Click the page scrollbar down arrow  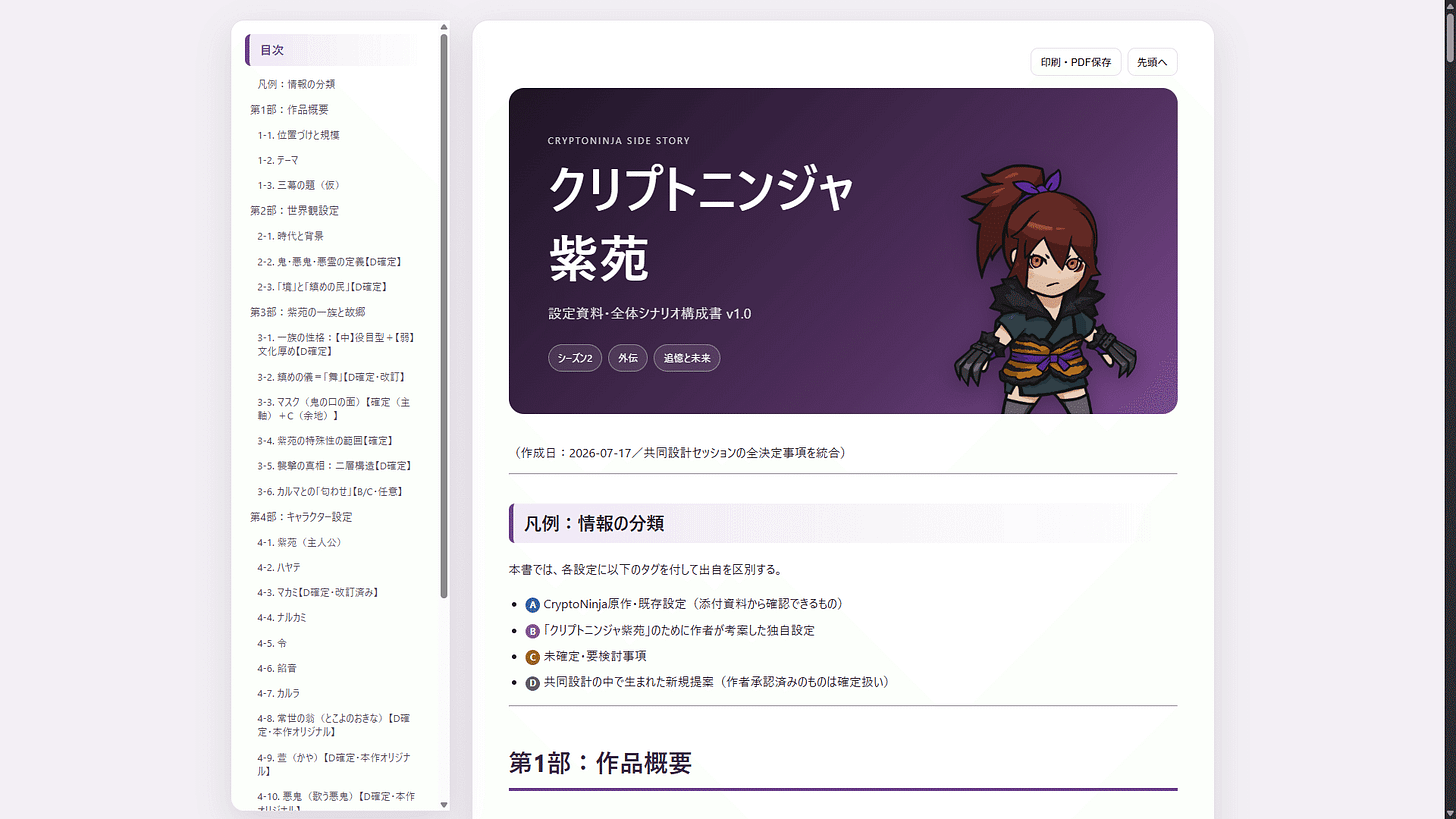1450,813
